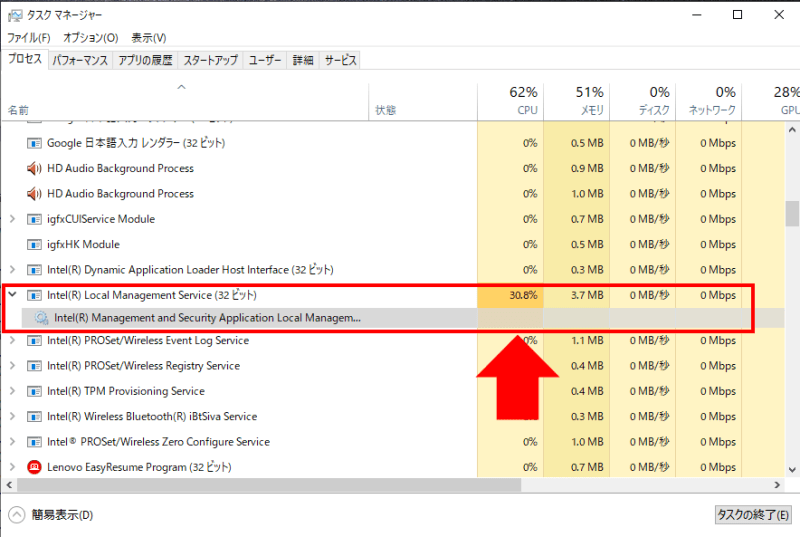This screenshot has width=800, height=537.
Task: Click the Google 日本語入力 レンダラー process icon
Action: click(34, 143)
